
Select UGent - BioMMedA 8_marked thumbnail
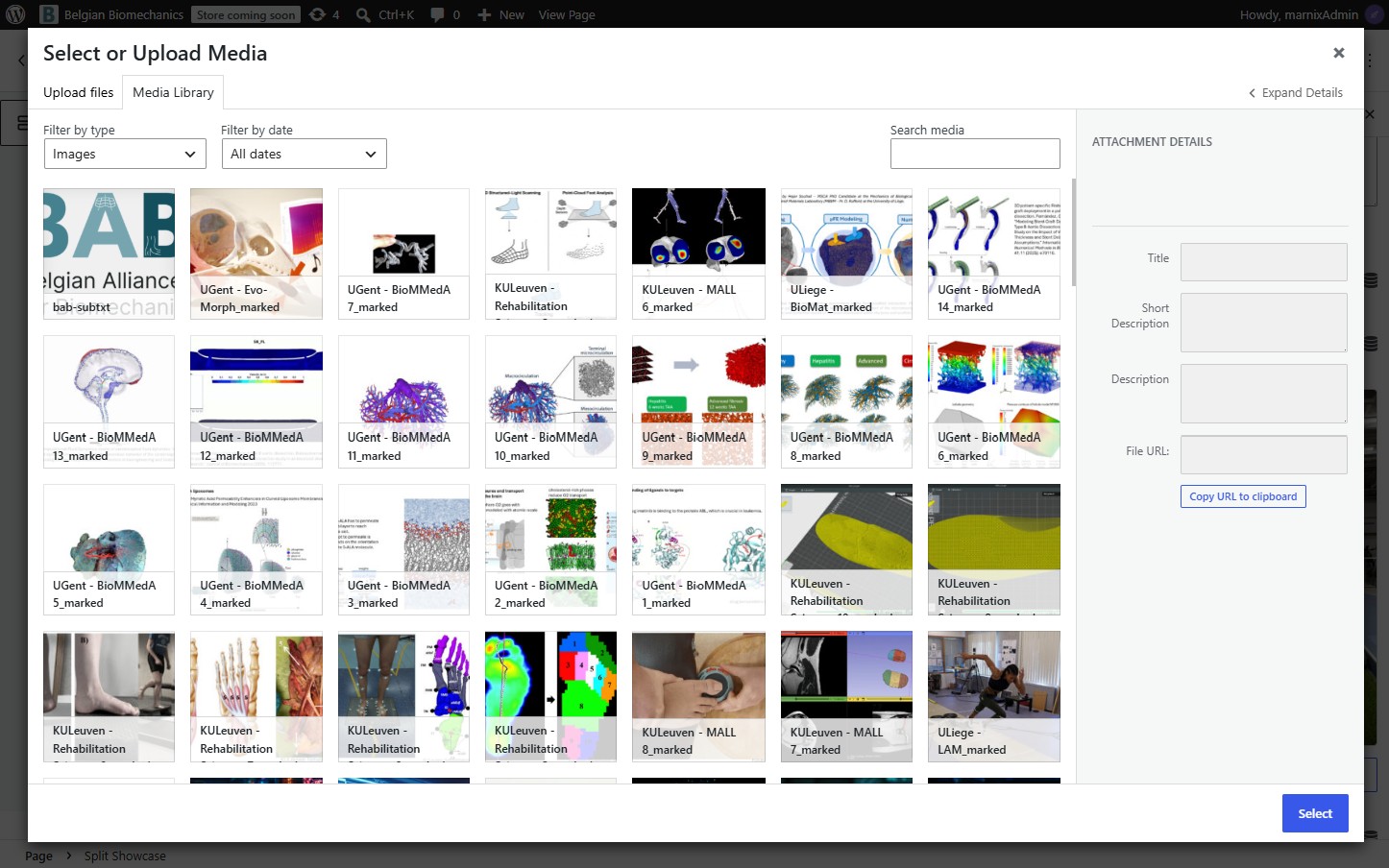(x=846, y=401)
